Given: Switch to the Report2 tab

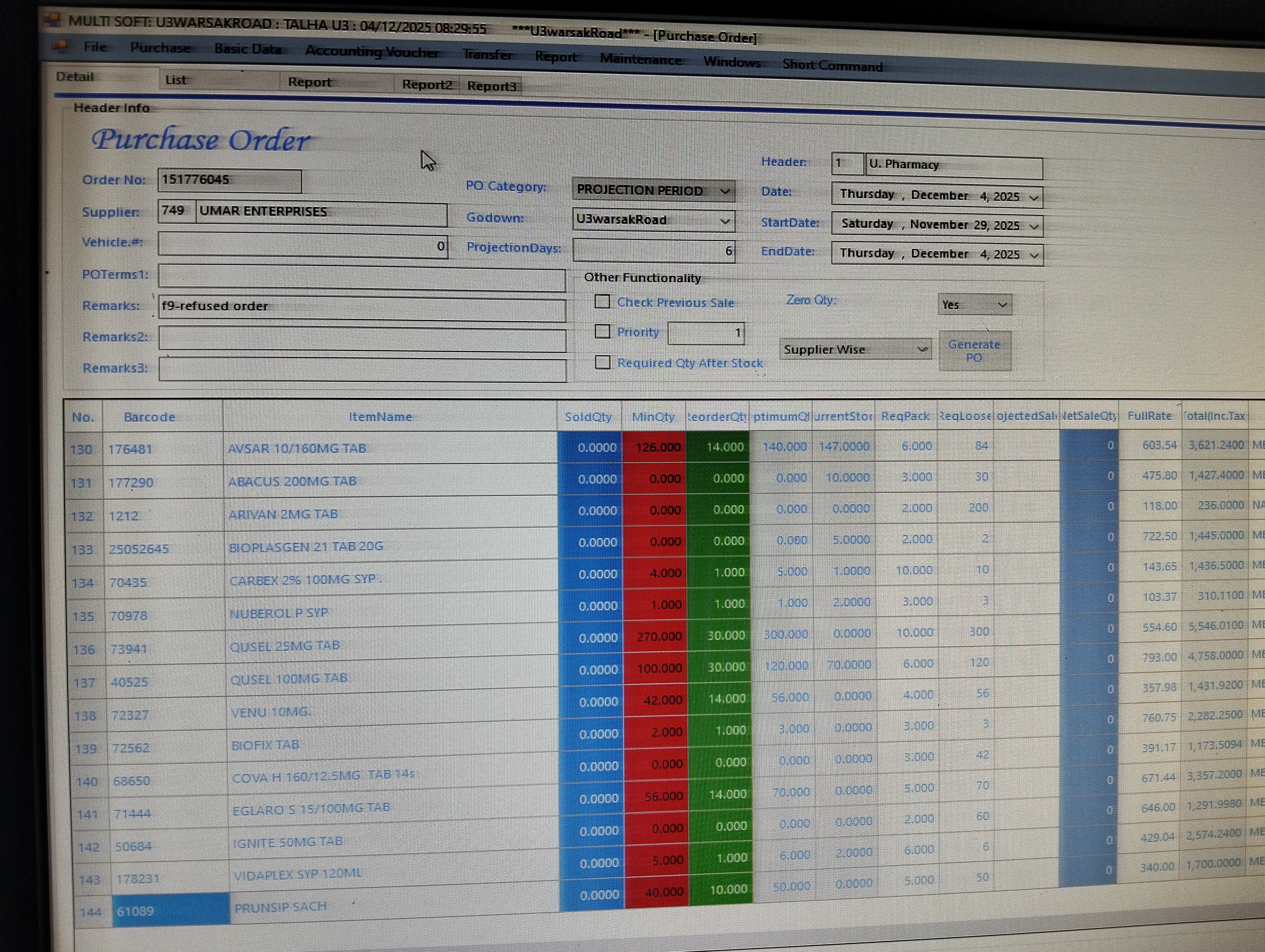Looking at the screenshot, I should pos(427,85).
